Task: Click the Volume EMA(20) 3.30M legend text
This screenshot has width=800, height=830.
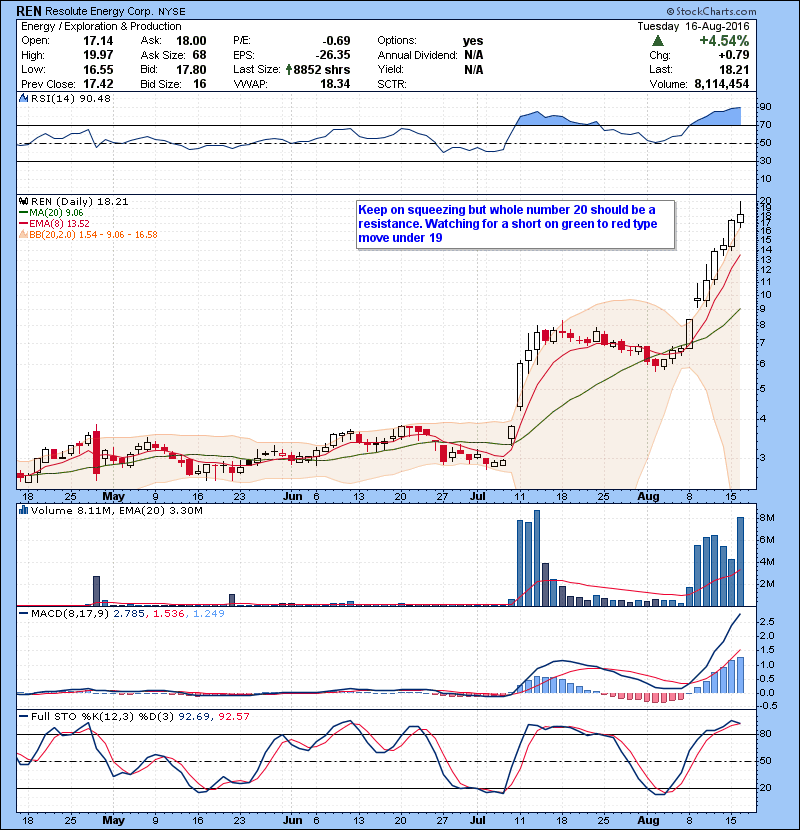Action: [161, 510]
